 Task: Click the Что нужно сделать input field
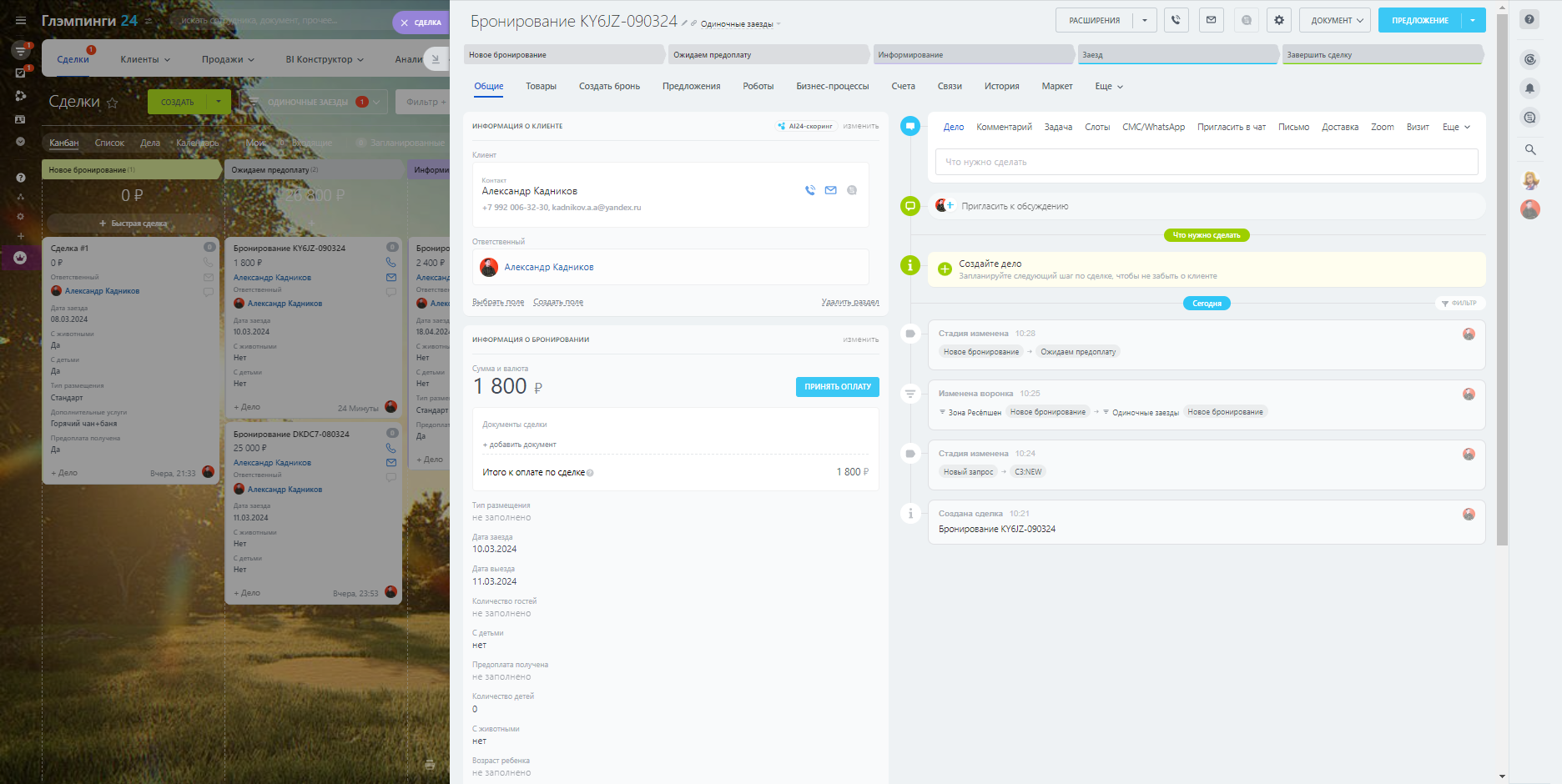point(1206,162)
